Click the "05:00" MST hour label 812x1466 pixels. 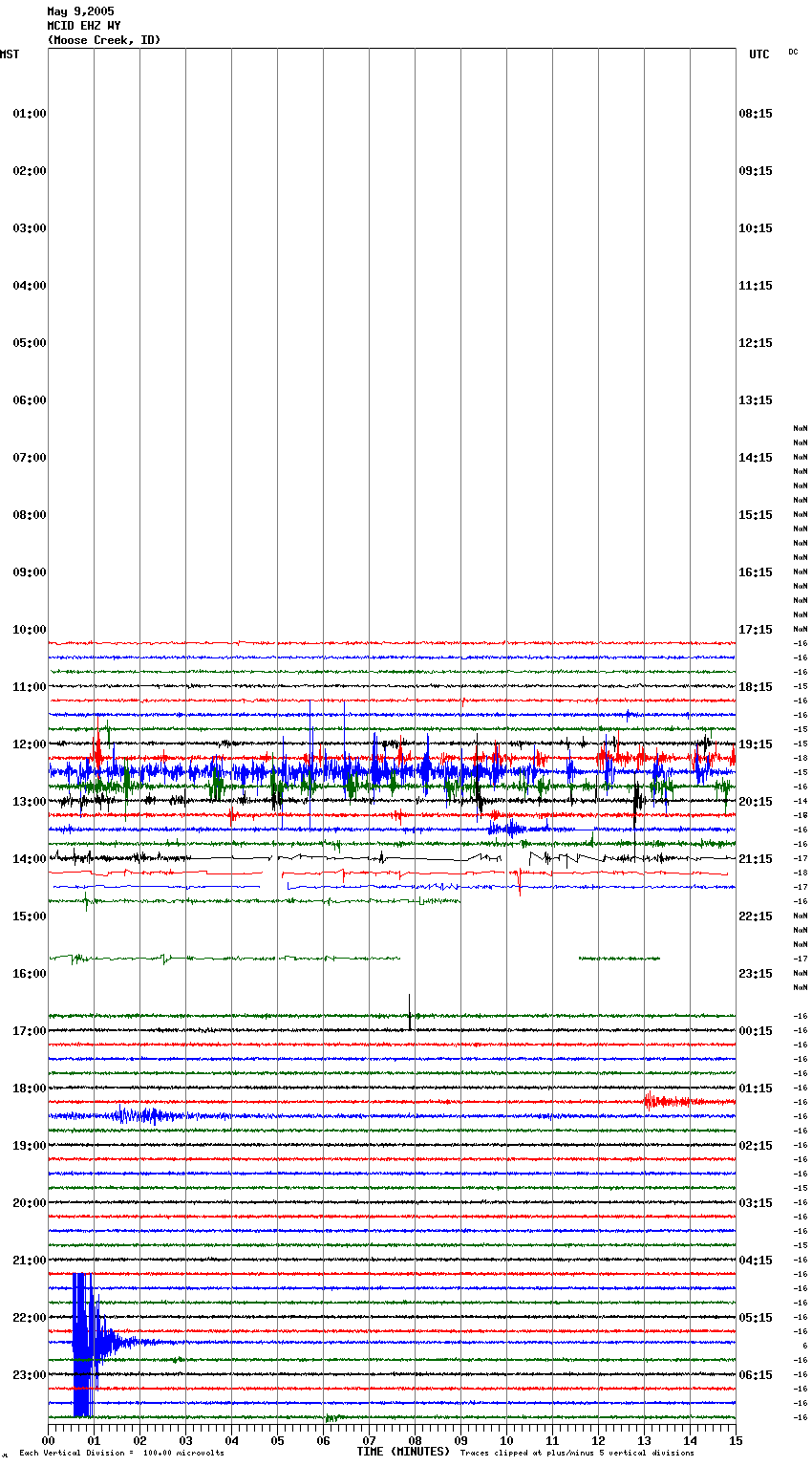click(29, 343)
